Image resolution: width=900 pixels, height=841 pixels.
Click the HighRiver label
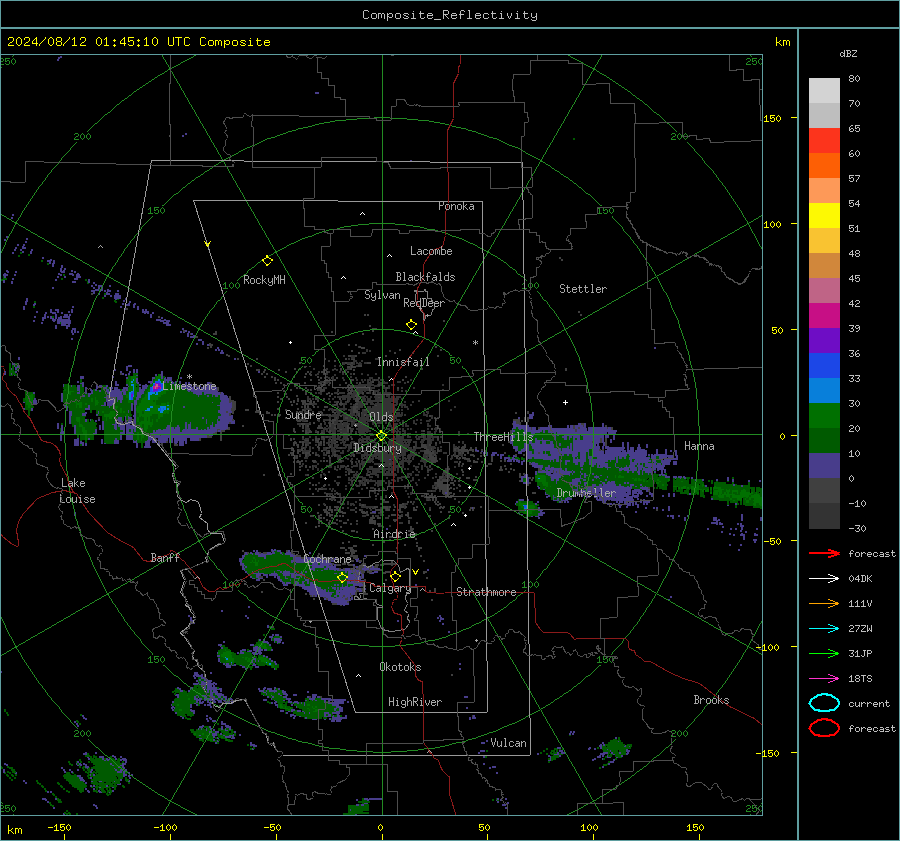pyautogui.click(x=415, y=702)
